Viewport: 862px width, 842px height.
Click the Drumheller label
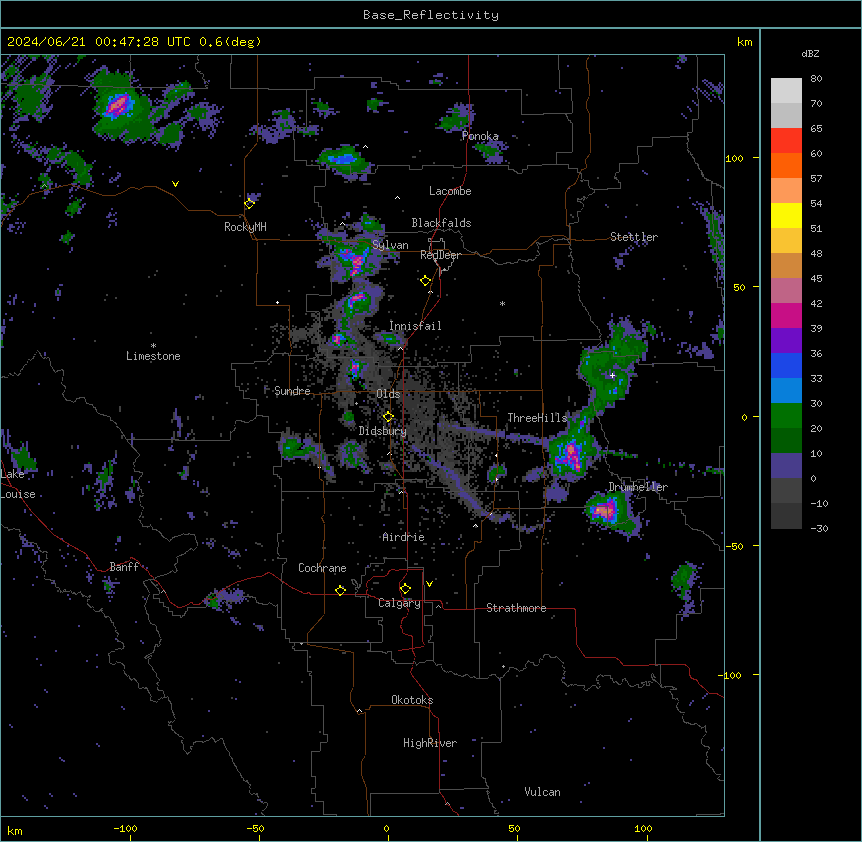tap(638, 487)
